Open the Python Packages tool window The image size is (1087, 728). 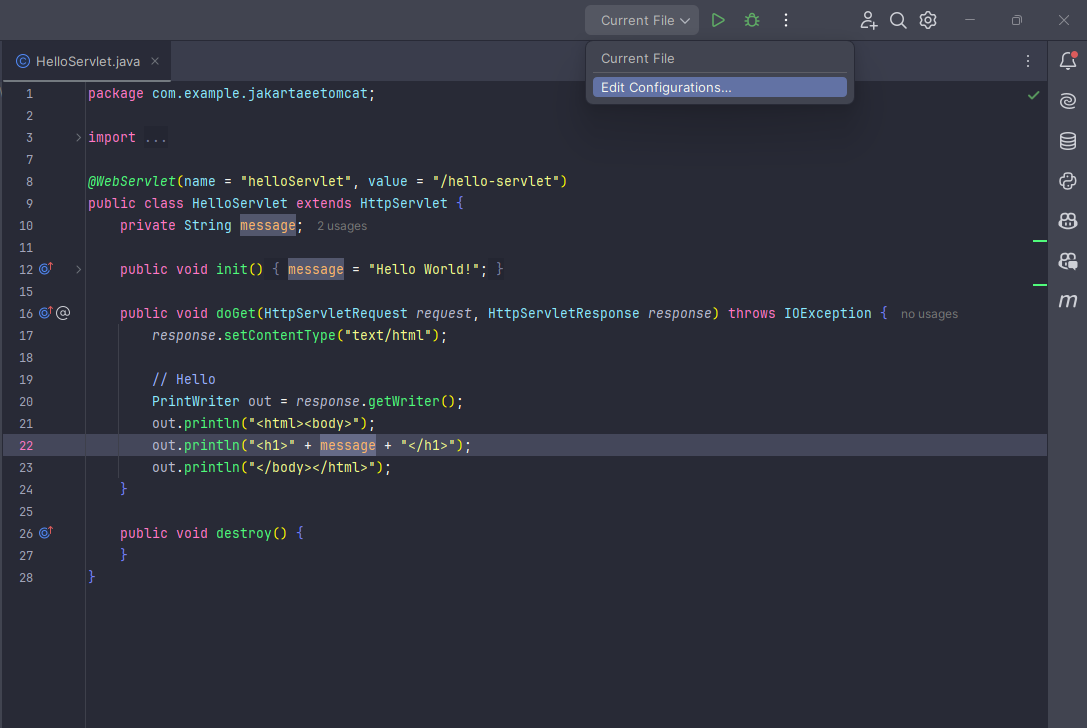(1067, 180)
